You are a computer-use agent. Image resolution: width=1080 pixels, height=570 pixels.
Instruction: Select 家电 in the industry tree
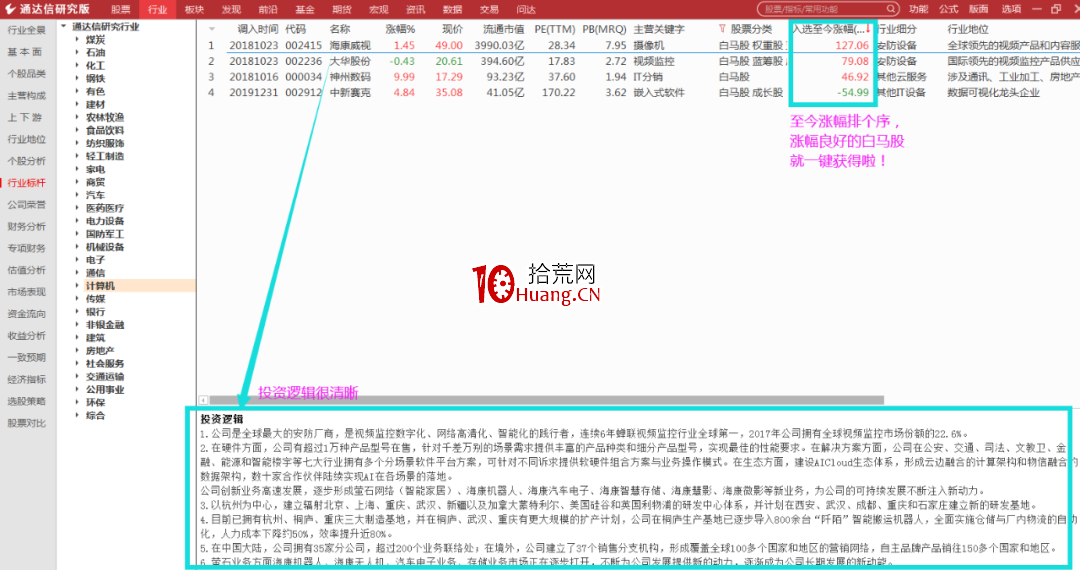pos(95,169)
